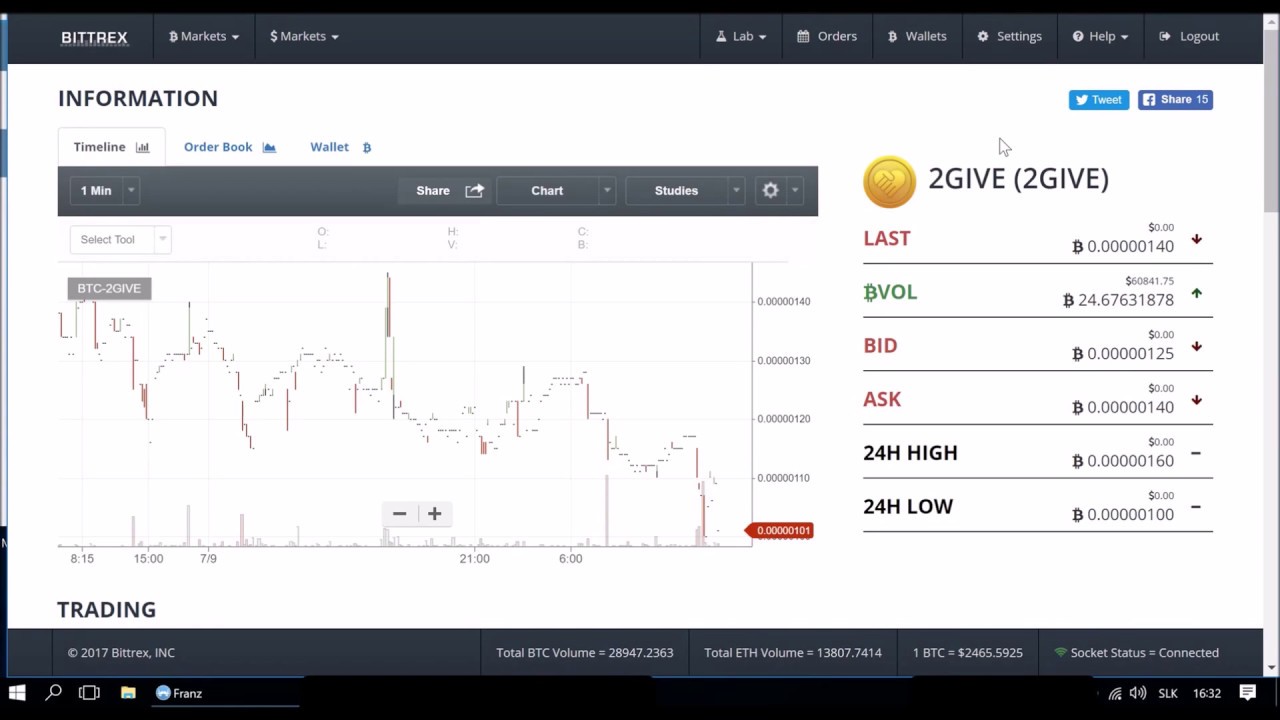Click the 2GIVE gold coin icon
Screen dimensions: 1280x720
click(889, 181)
